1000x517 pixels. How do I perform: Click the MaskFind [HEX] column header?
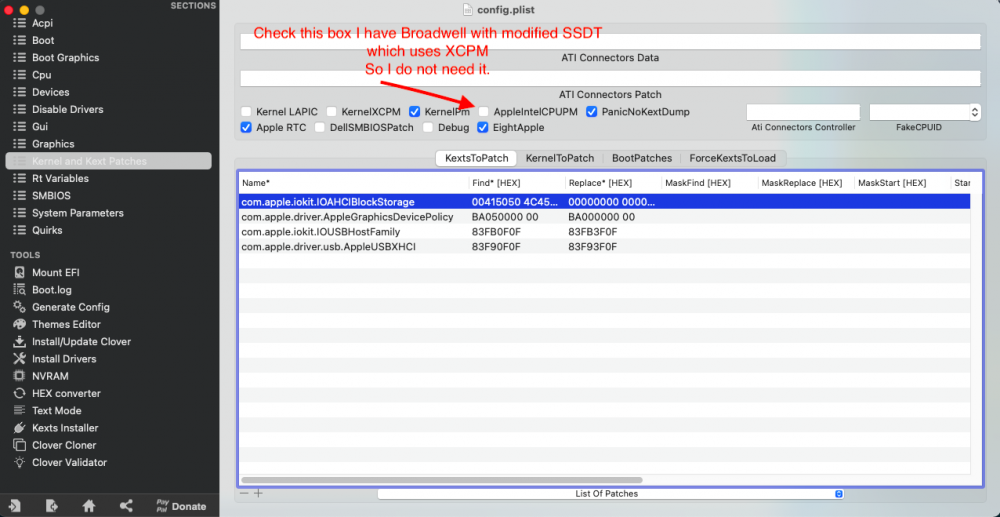(x=710, y=183)
